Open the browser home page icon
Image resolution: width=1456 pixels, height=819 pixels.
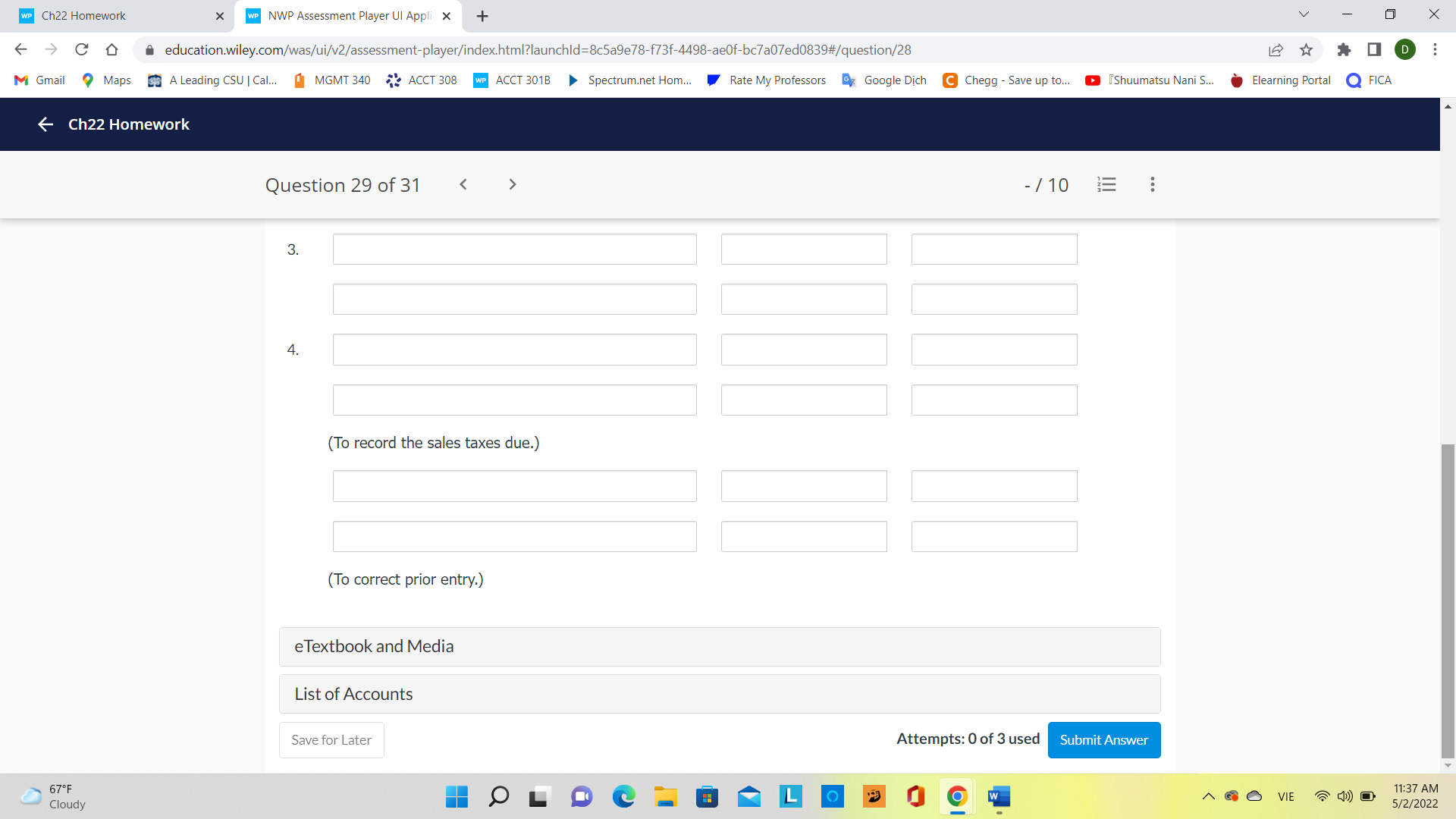(112, 49)
